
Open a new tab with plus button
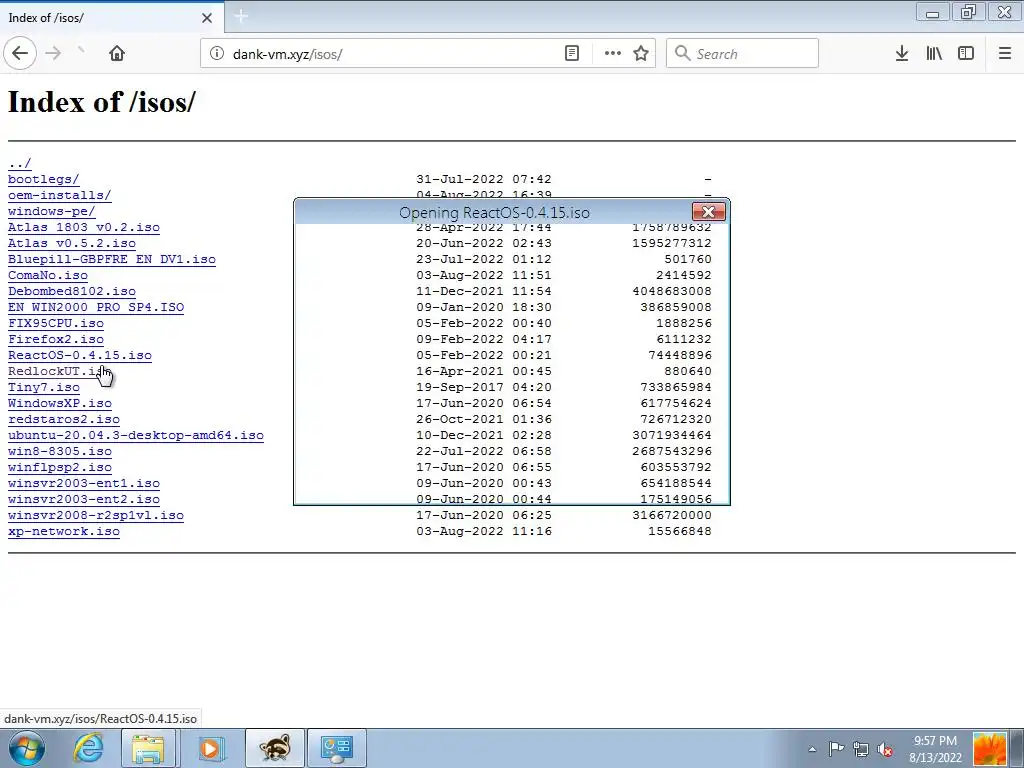coord(241,16)
